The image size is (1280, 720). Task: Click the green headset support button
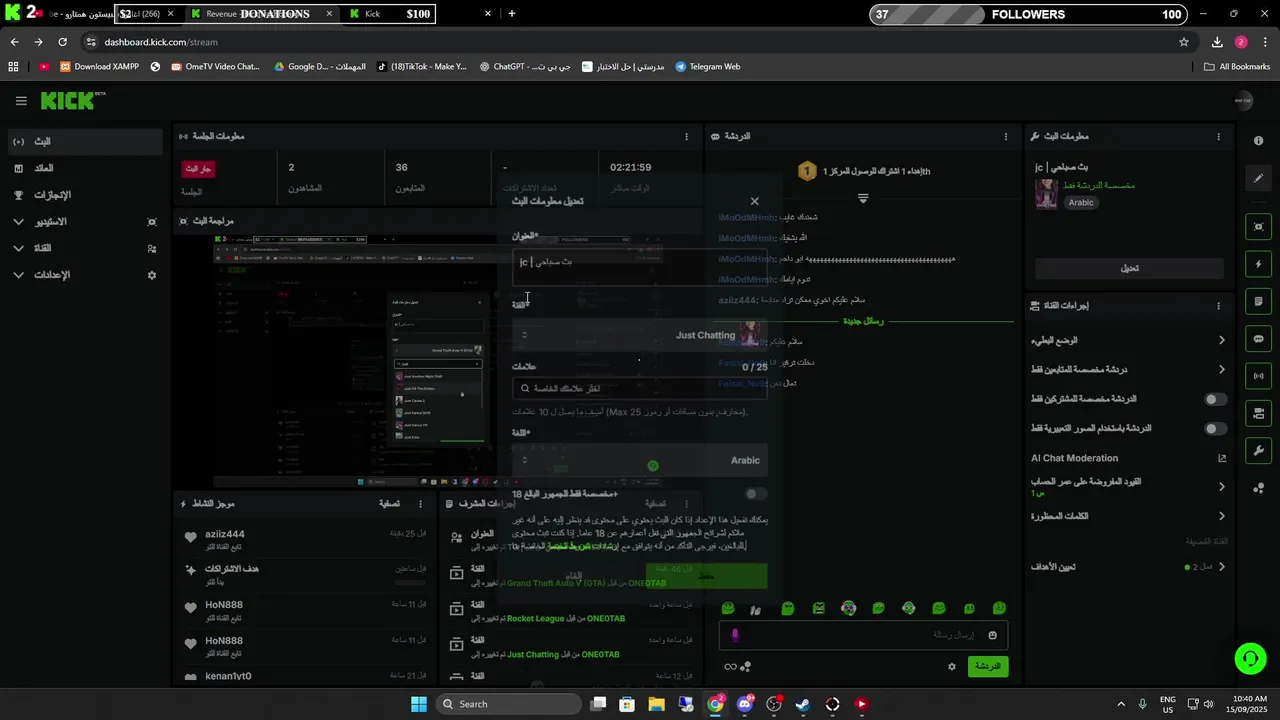coord(1250,658)
